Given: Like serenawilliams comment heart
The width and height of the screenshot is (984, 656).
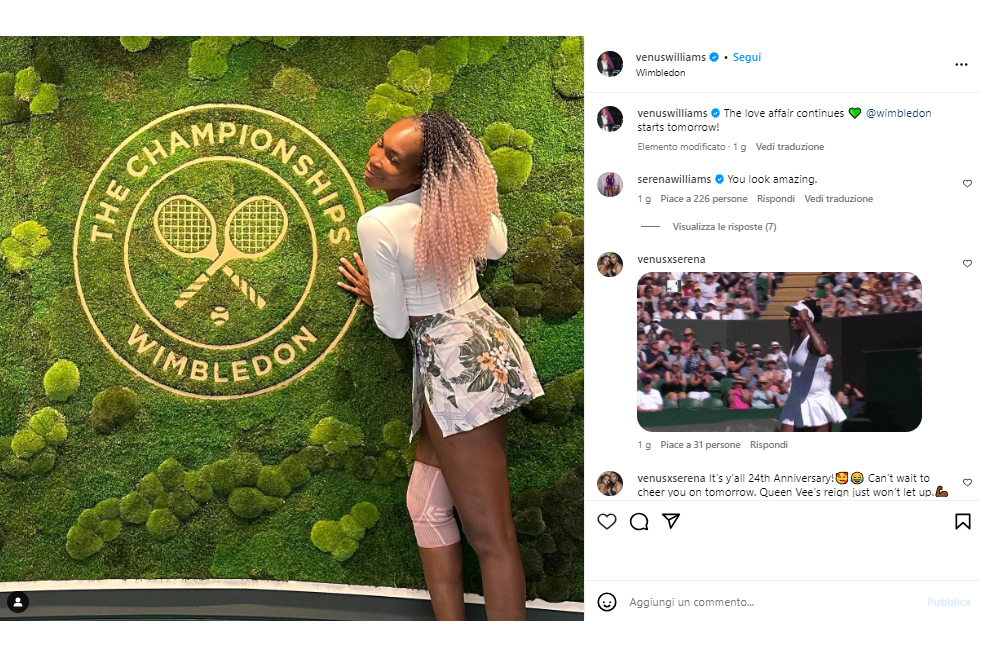Looking at the screenshot, I should 967,183.
